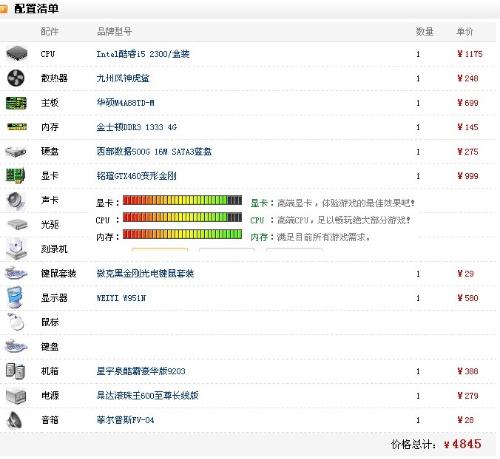This screenshot has width=500, height=459.
Task: Click the keyboard-mouse combo icon
Action: coord(16,273)
